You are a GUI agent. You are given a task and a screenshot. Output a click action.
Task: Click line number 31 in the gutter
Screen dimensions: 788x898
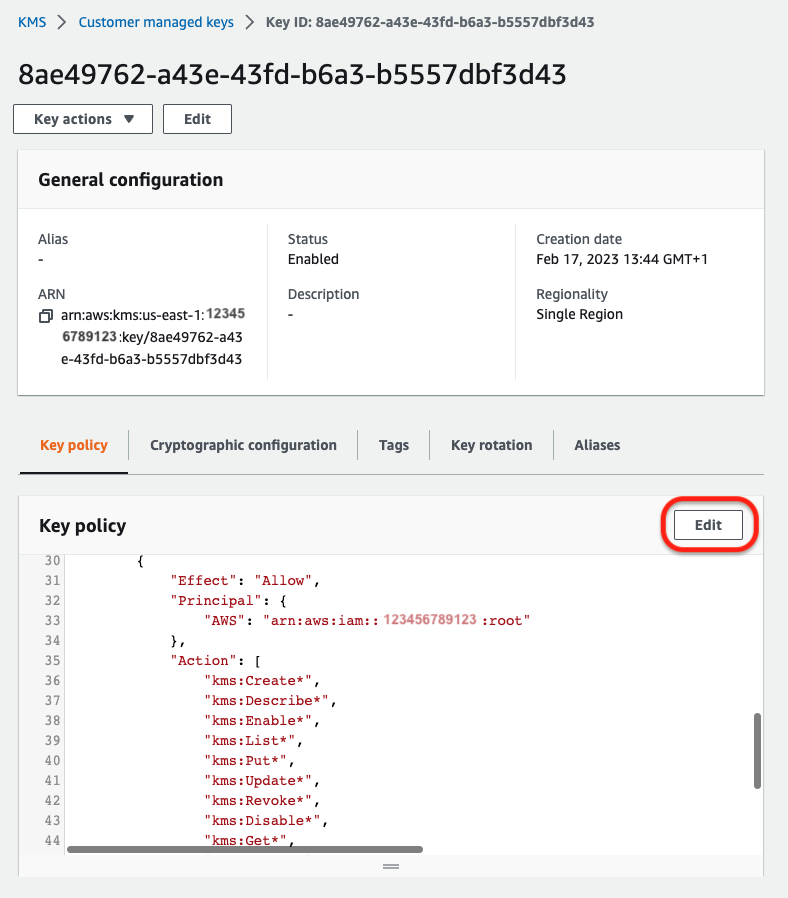tap(52, 581)
